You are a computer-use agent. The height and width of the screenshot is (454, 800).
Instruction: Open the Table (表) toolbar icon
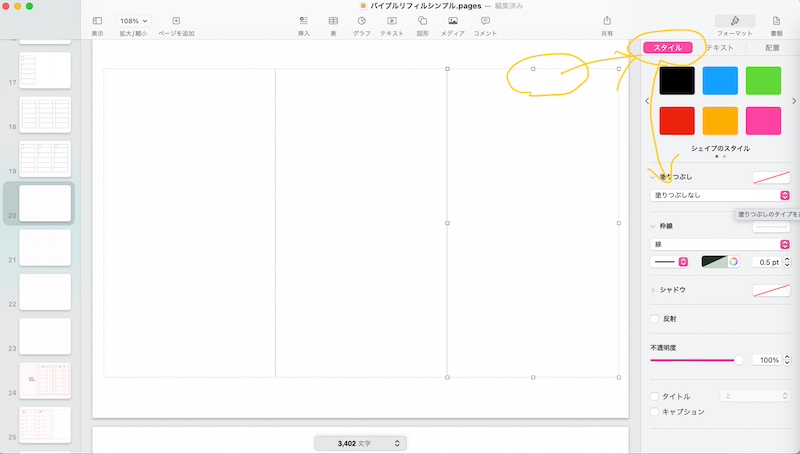pos(333,21)
